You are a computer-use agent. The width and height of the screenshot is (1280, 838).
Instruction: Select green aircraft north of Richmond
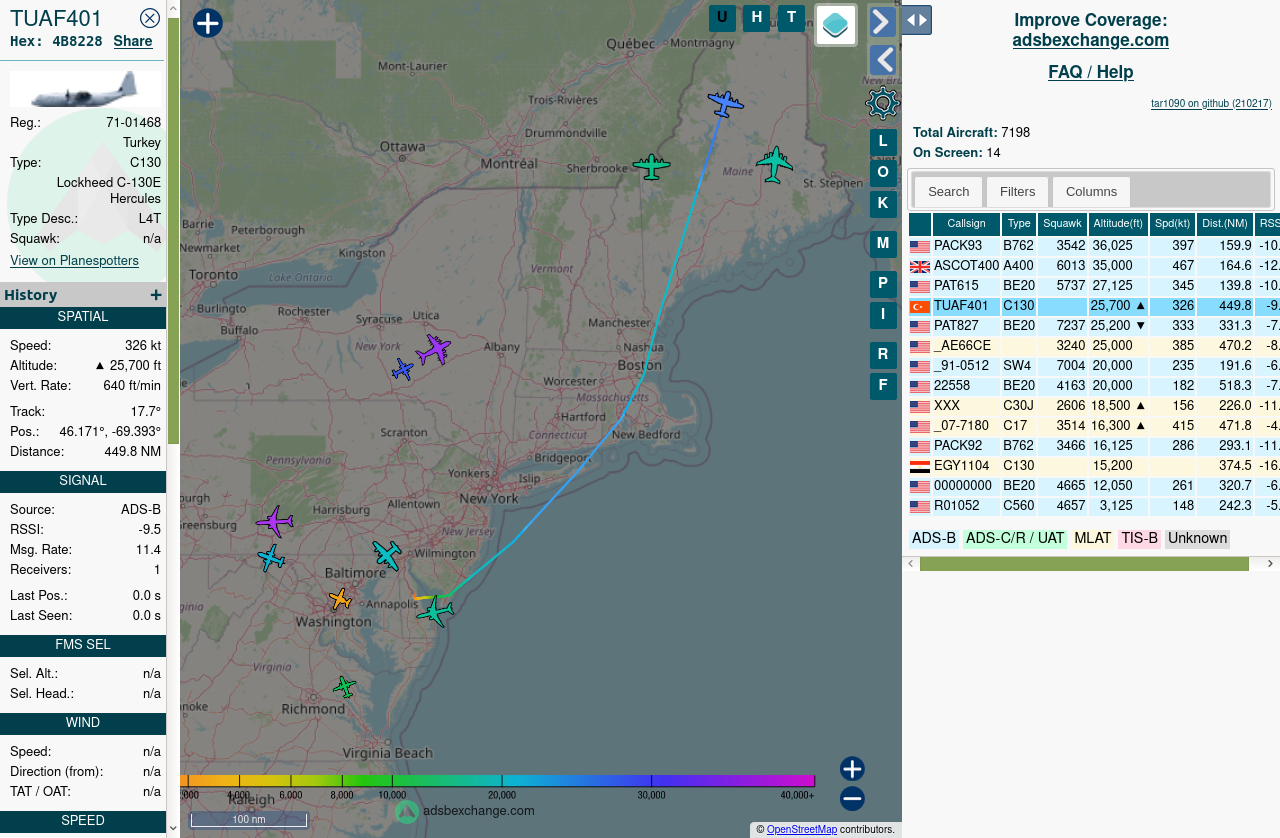click(345, 687)
